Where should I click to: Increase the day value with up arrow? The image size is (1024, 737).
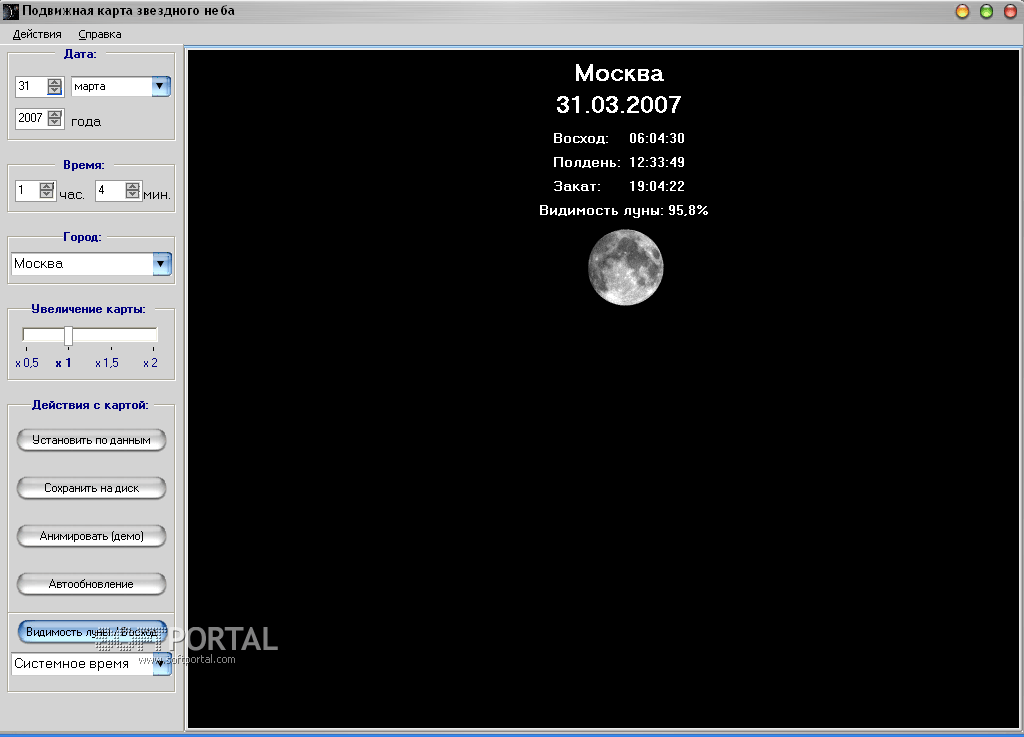pos(55,82)
